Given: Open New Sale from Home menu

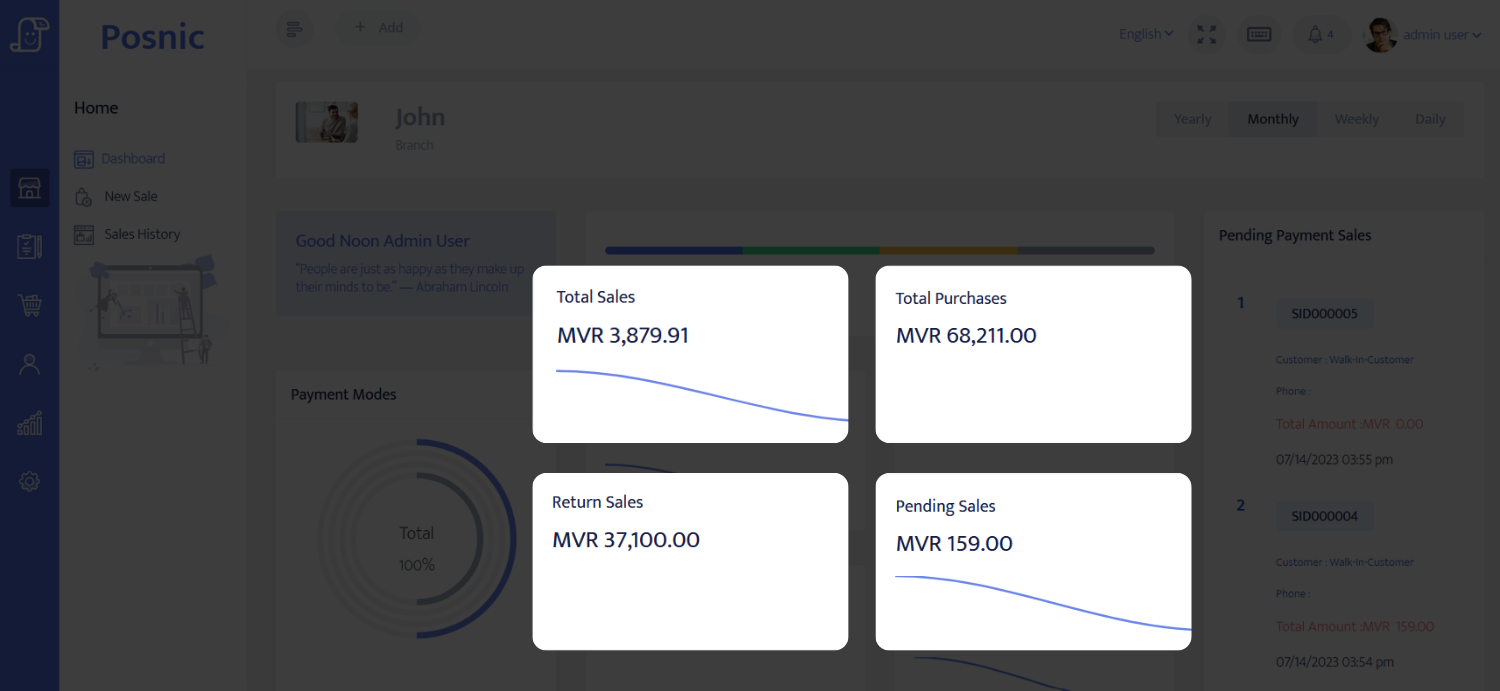Looking at the screenshot, I should point(130,197).
